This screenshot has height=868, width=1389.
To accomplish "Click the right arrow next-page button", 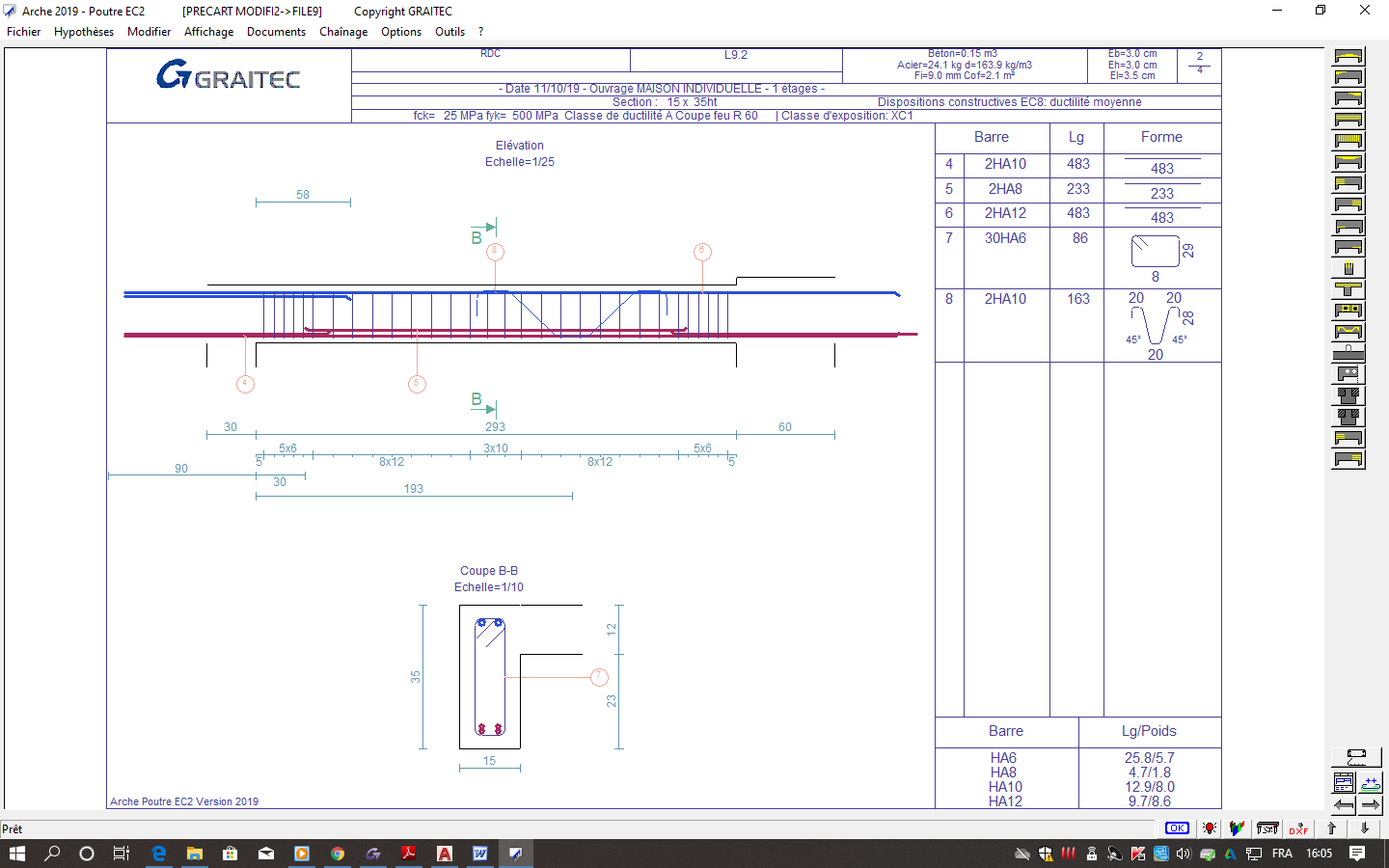I will pyautogui.click(x=1371, y=805).
